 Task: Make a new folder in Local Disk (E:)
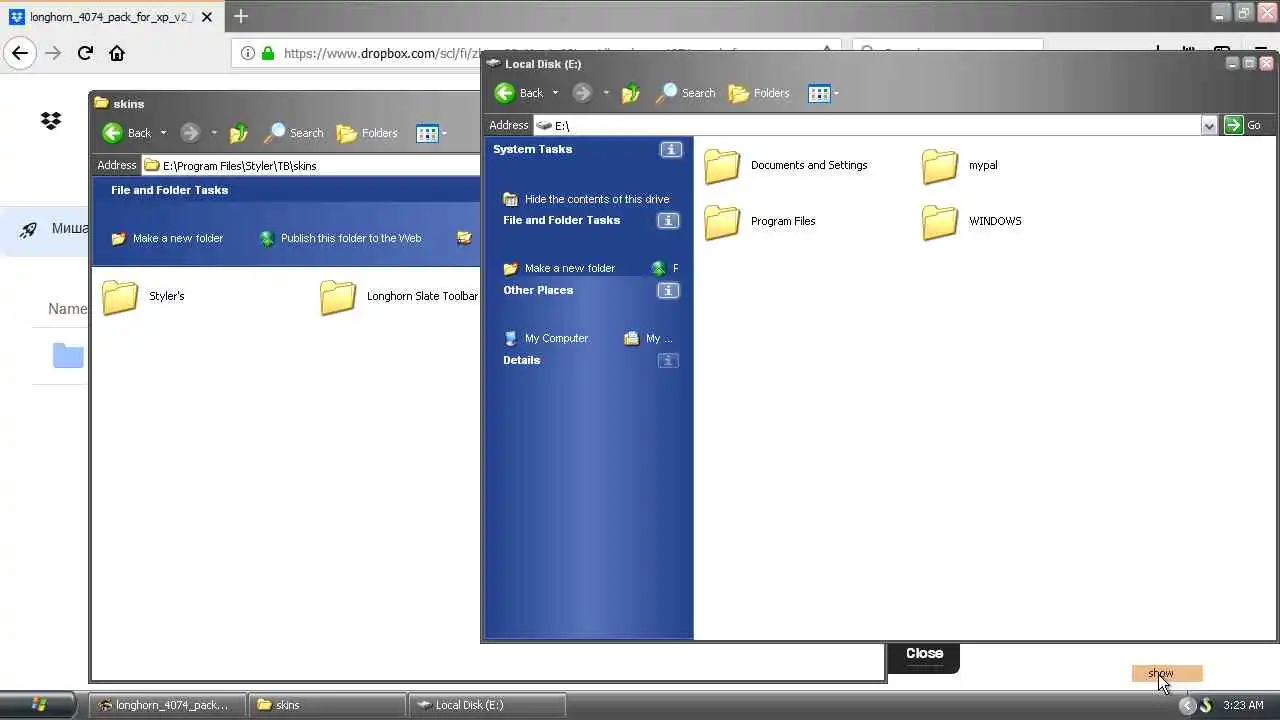click(559, 268)
